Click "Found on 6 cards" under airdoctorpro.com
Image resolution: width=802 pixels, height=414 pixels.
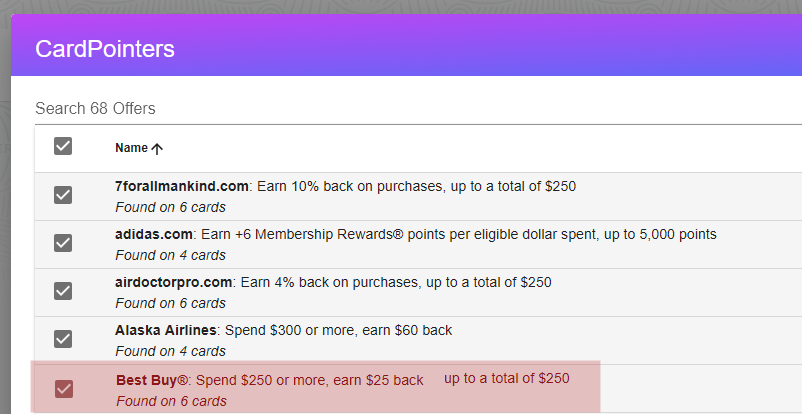[x=170, y=303]
